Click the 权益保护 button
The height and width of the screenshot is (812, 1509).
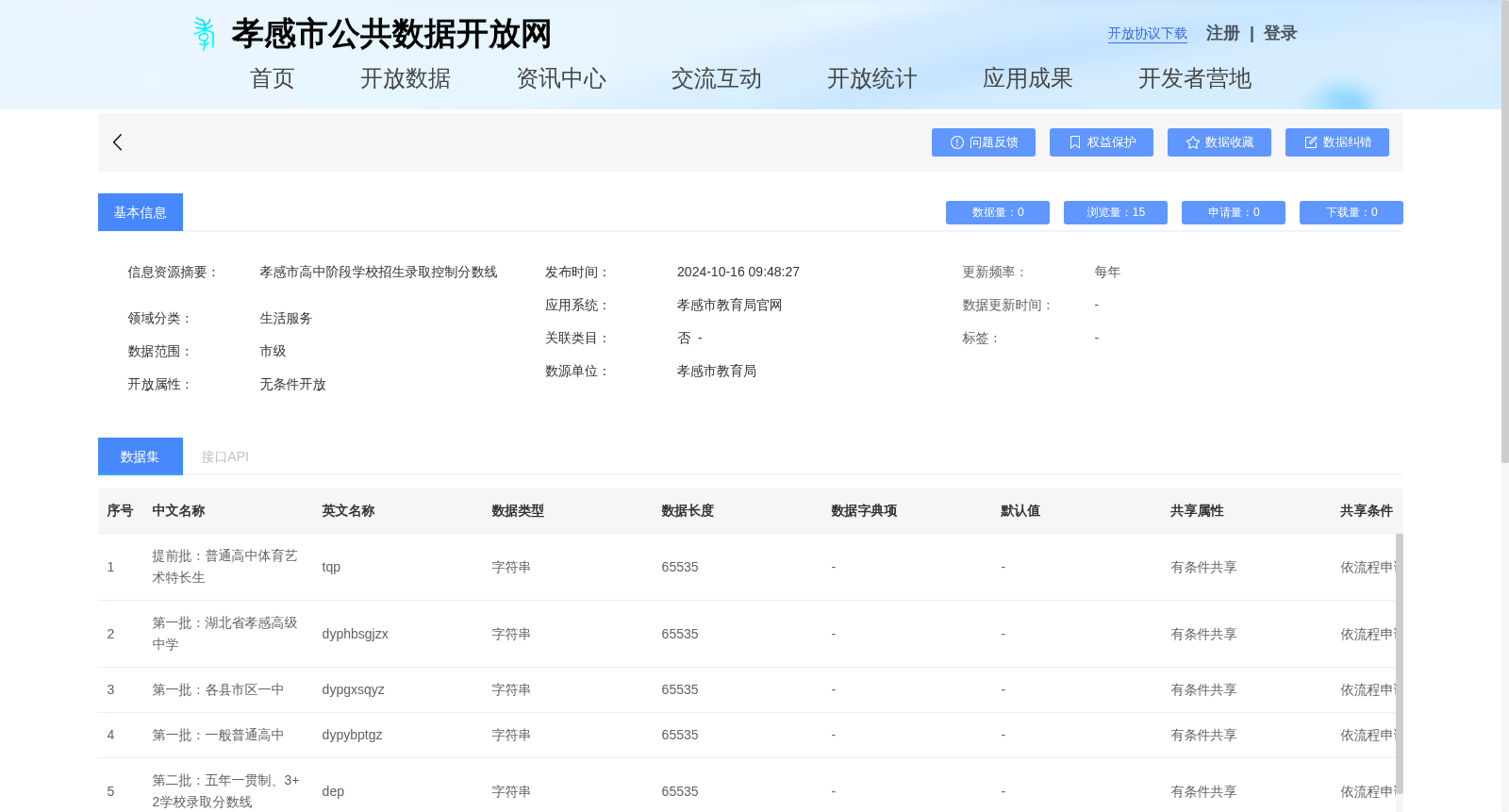coord(1102,142)
